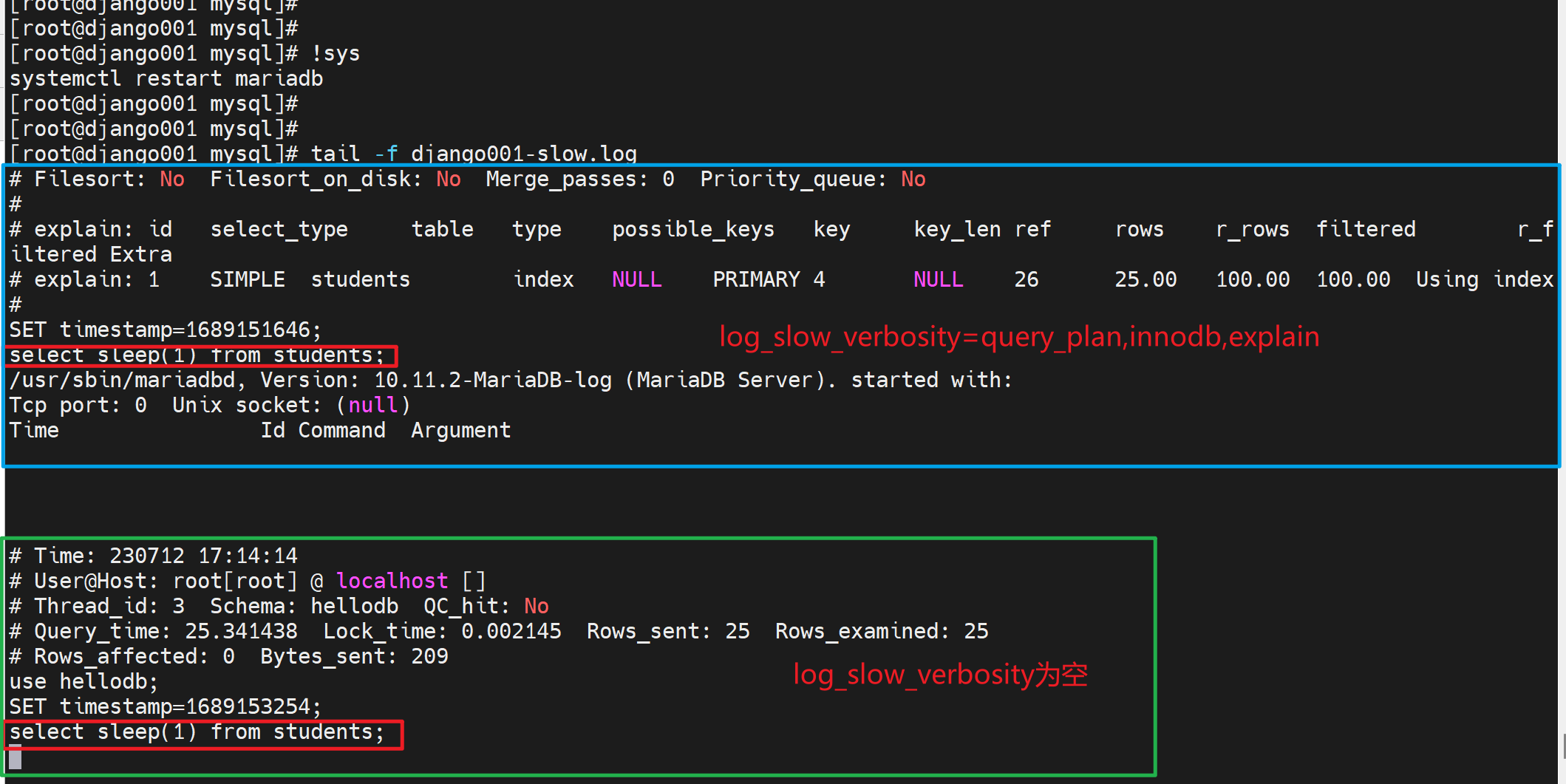Click the SET timestamp=1689151646 line
1566x784 pixels.
coord(165,330)
